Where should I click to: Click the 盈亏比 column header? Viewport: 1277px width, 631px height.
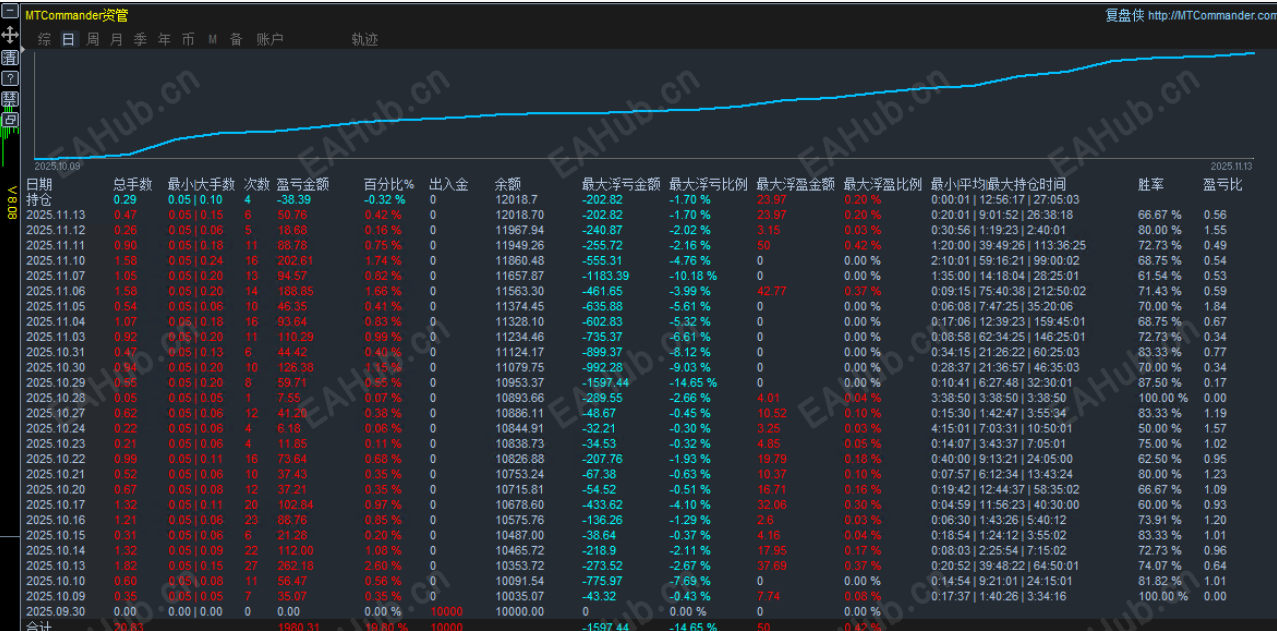tap(1223, 184)
